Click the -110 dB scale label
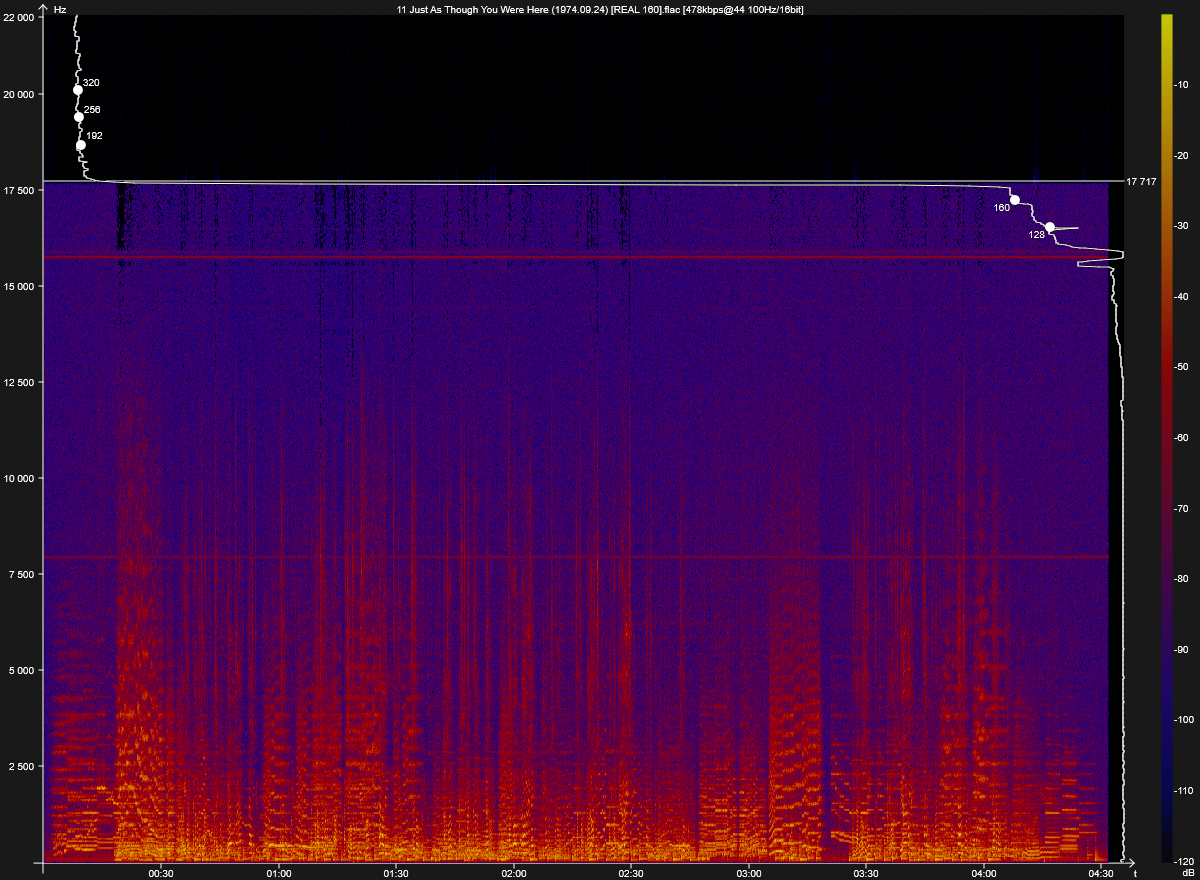This screenshot has height=880, width=1200. [x=1185, y=790]
